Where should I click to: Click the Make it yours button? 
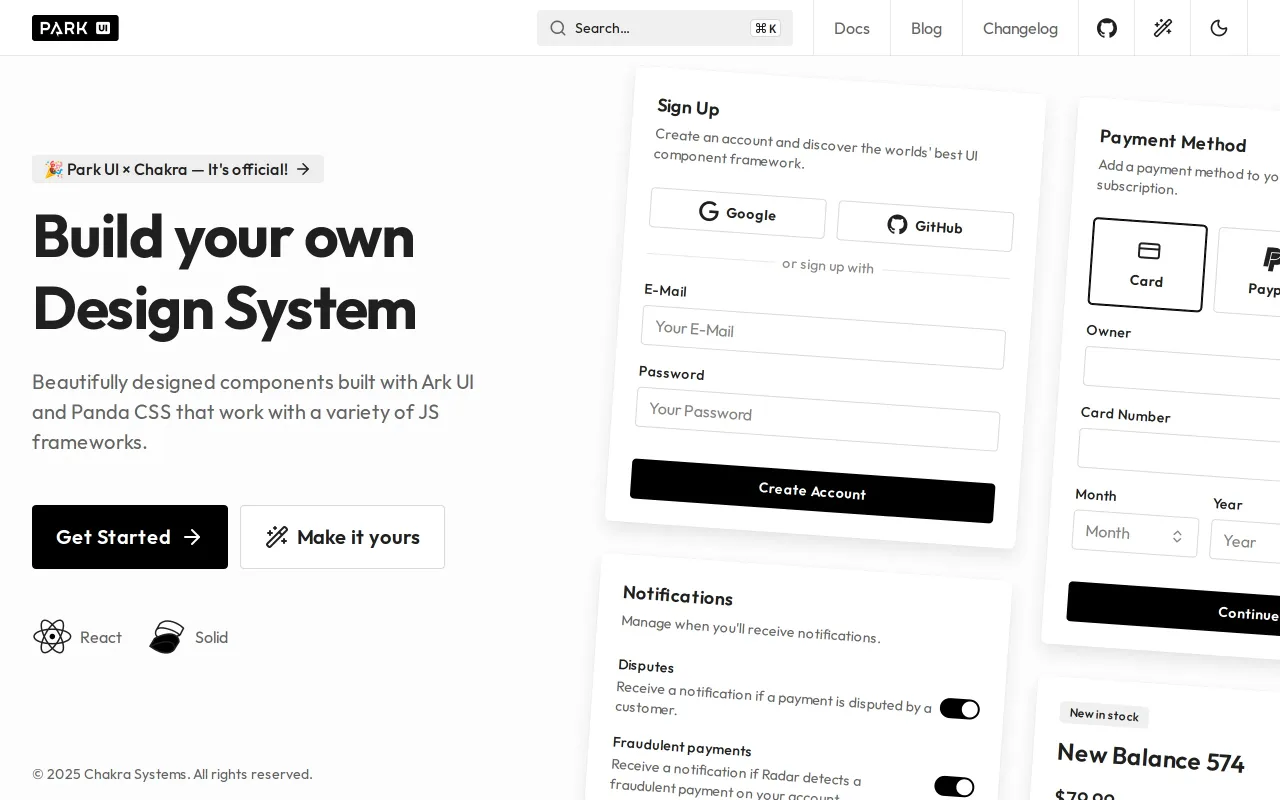pos(342,537)
